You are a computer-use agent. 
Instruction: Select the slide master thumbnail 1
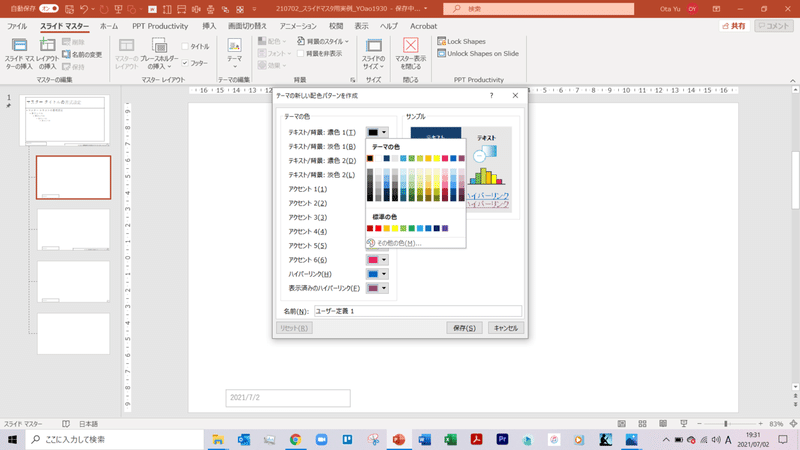click(x=65, y=120)
